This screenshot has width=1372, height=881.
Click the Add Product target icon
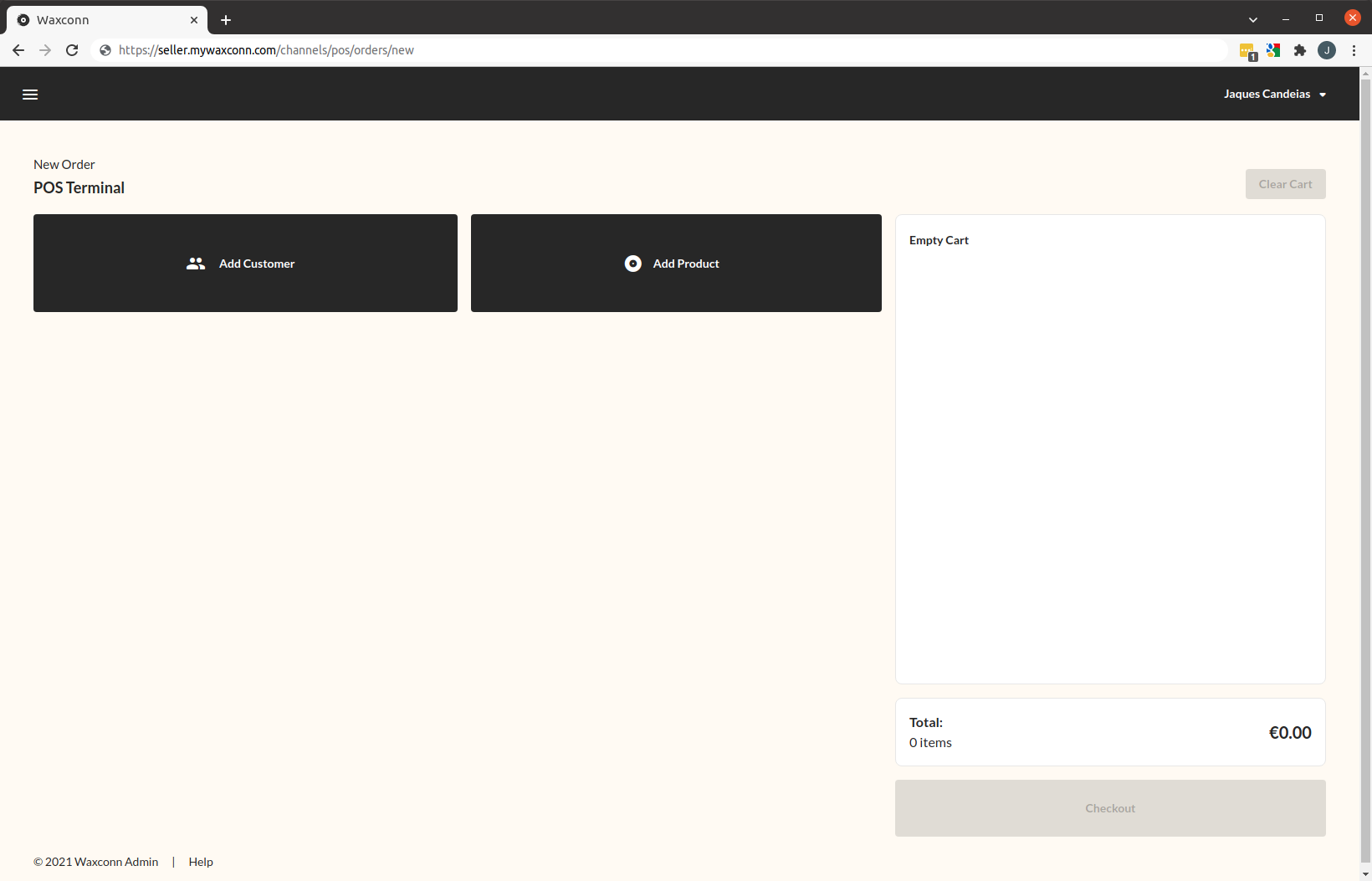pyautogui.click(x=632, y=263)
